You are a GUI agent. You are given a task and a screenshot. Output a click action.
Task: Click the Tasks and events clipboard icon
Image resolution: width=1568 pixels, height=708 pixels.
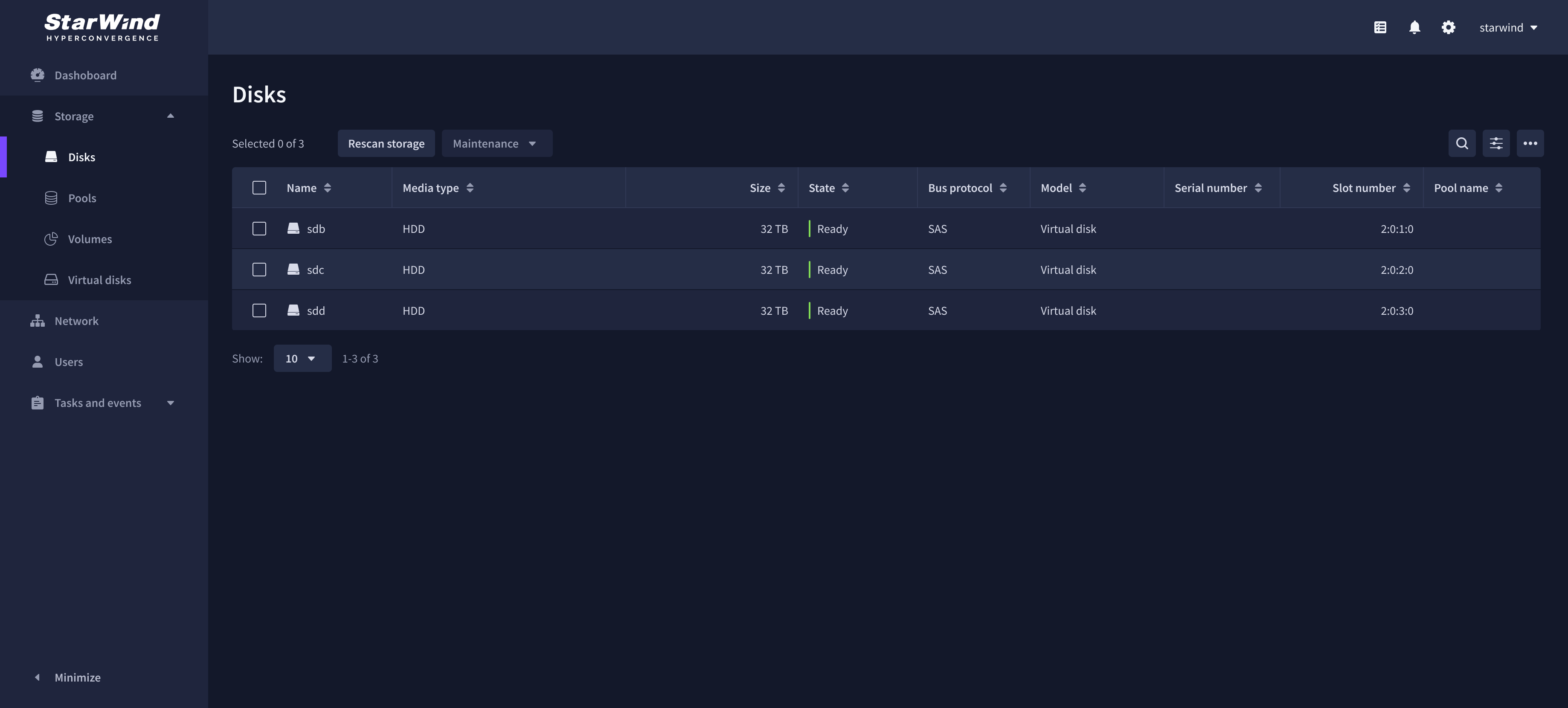coord(37,402)
